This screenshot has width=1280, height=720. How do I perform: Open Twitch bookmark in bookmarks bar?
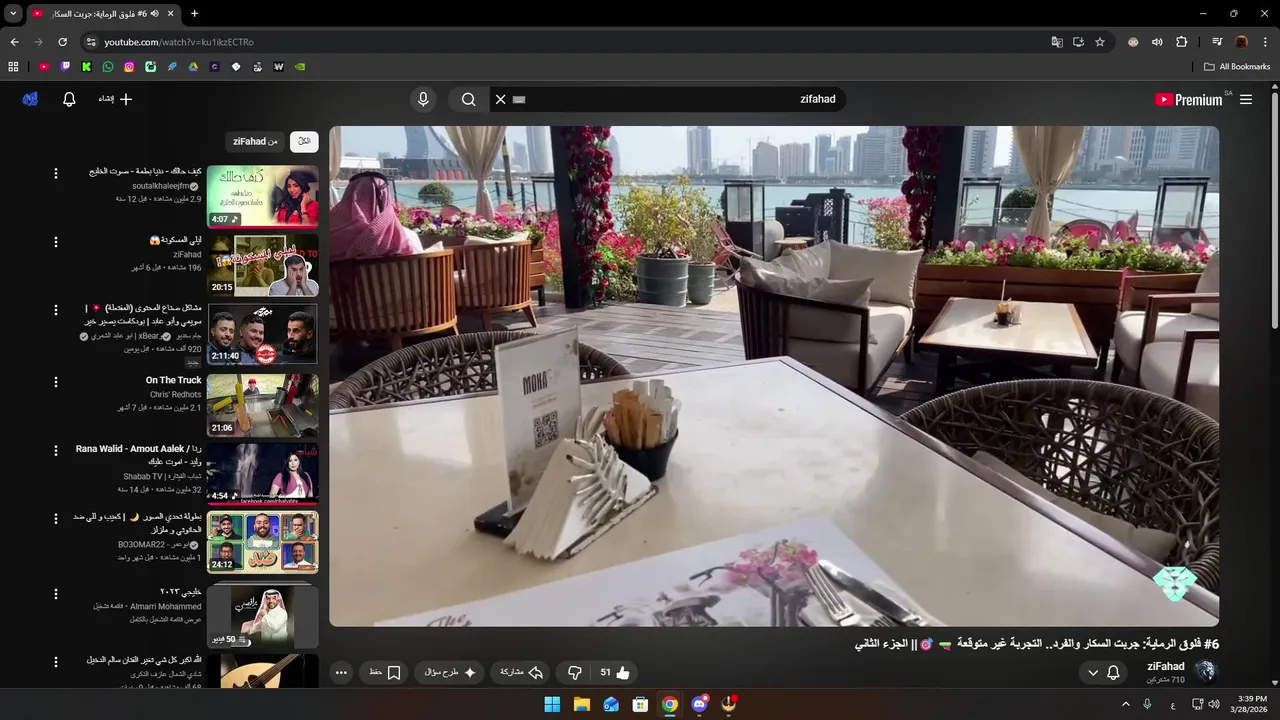pyautogui.click(x=66, y=67)
